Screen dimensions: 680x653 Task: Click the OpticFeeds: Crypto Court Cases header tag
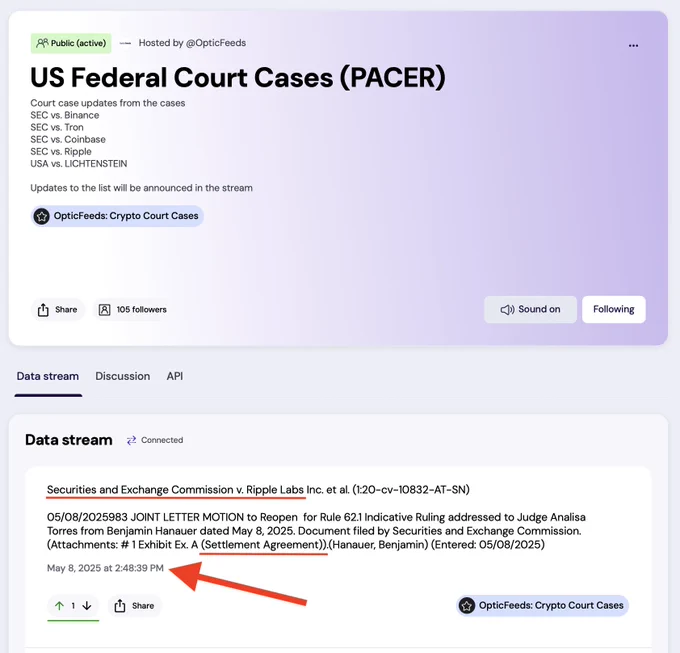pyautogui.click(x=117, y=216)
